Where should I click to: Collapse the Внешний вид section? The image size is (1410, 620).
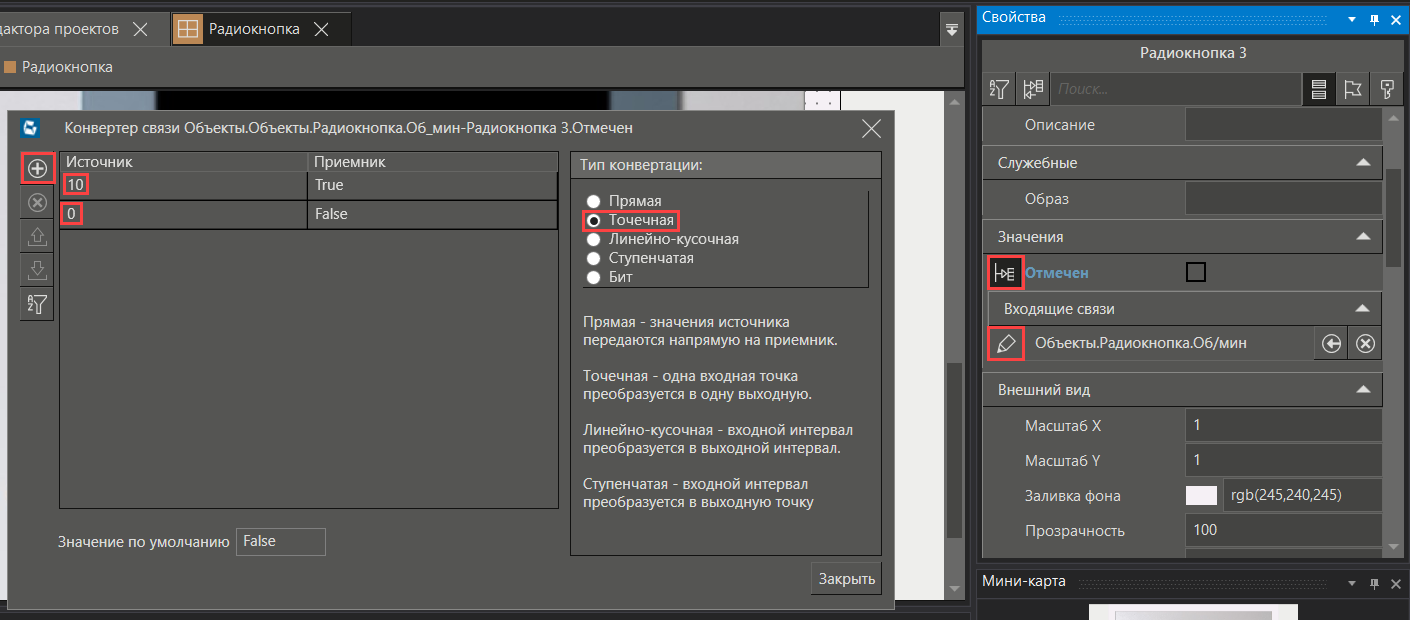point(1362,390)
